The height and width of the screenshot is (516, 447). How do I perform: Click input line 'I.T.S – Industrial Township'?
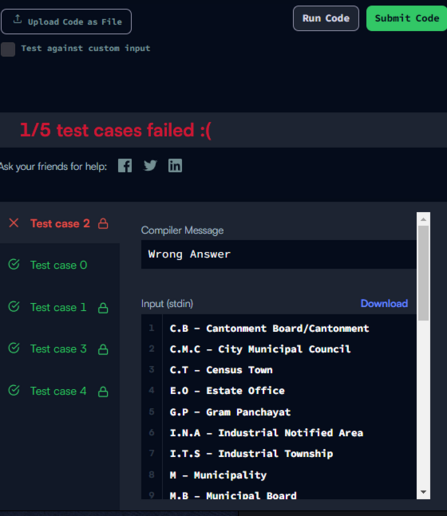point(251,454)
